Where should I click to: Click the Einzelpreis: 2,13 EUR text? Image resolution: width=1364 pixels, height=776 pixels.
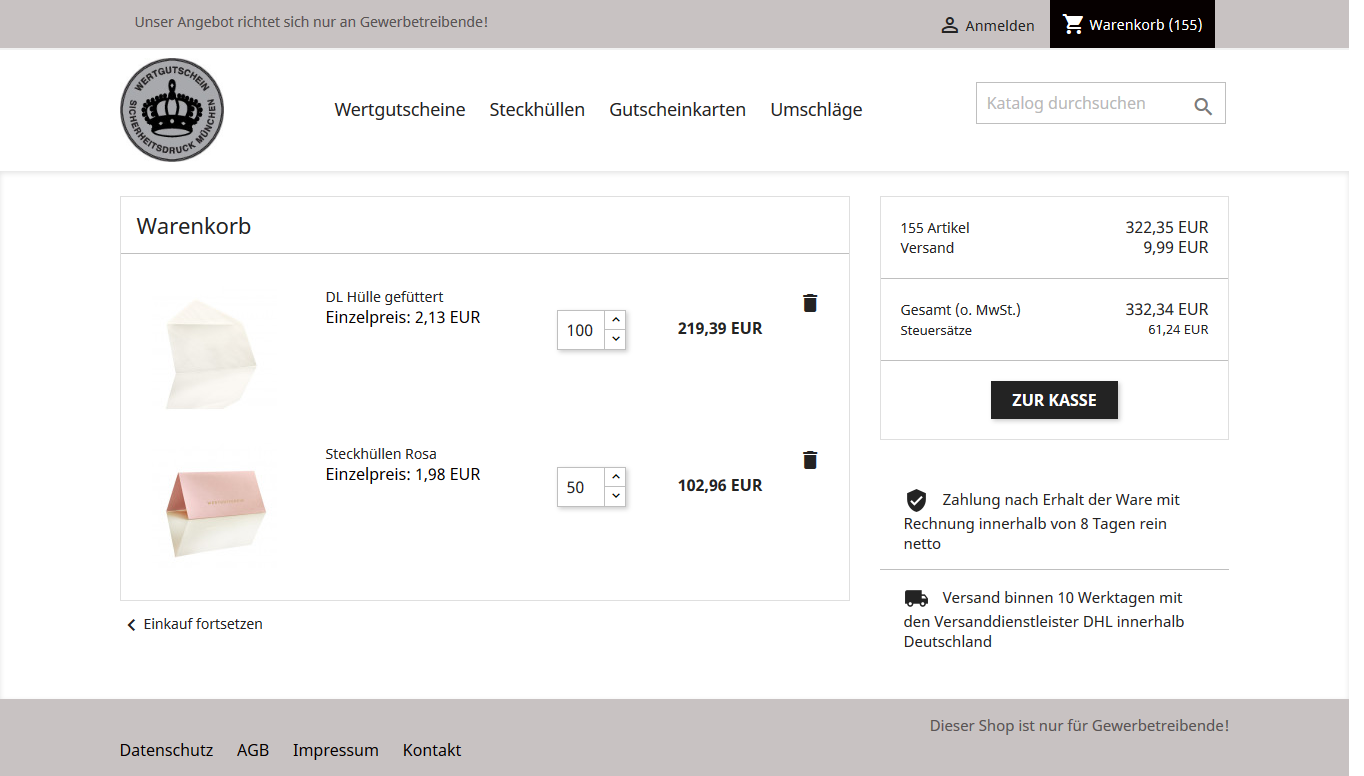pyautogui.click(x=403, y=318)
